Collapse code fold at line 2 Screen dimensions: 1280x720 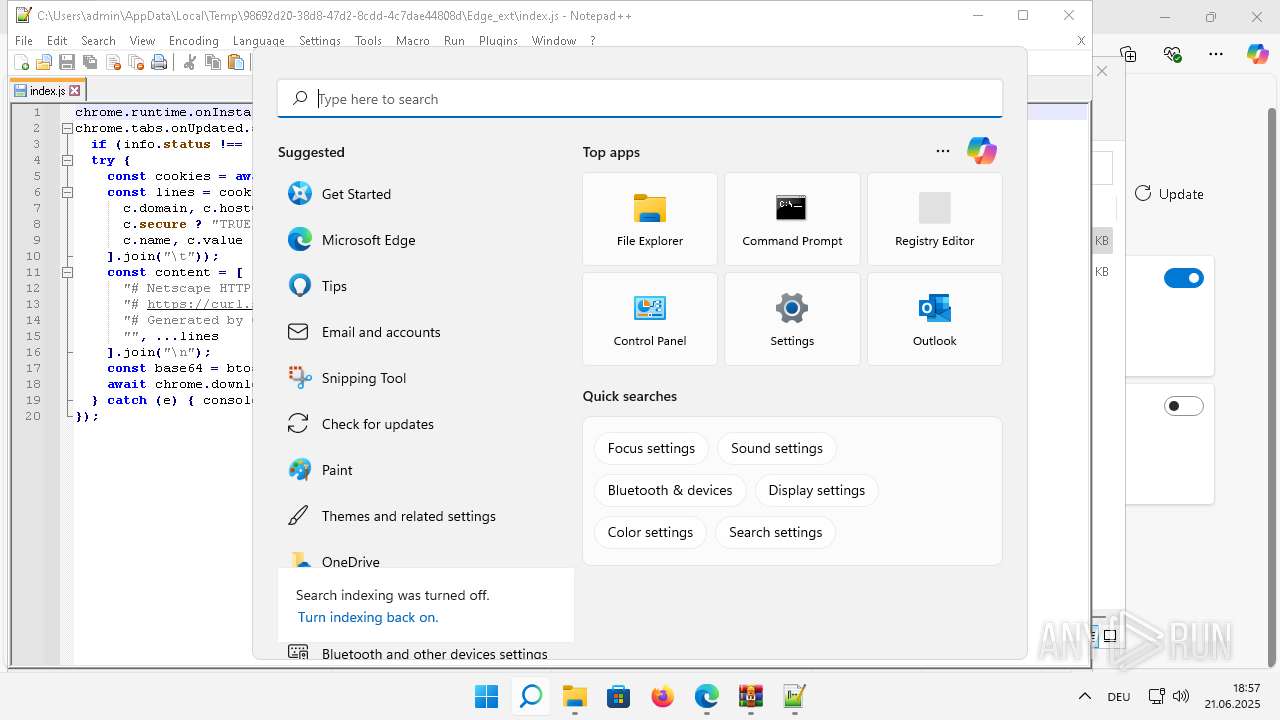(67, 128)
